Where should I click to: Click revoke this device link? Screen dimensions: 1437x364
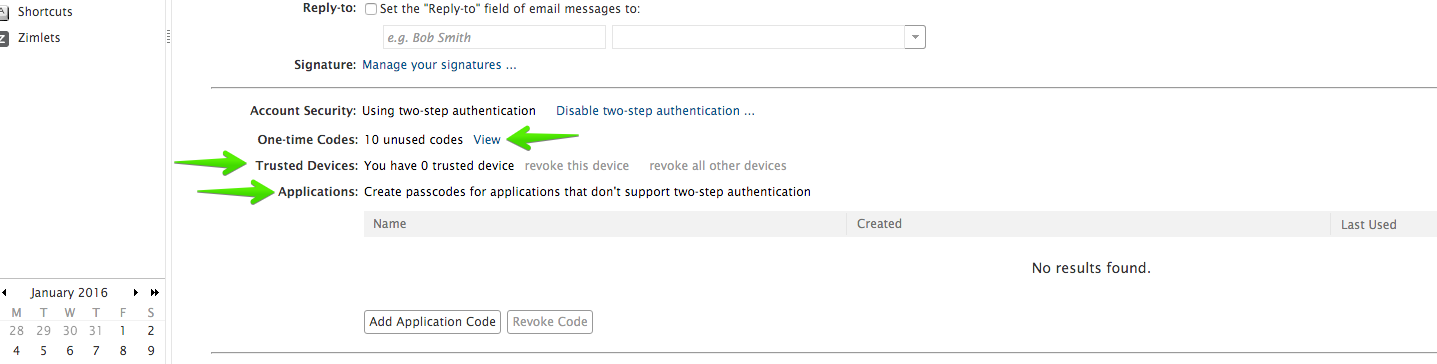click(577, 166)
